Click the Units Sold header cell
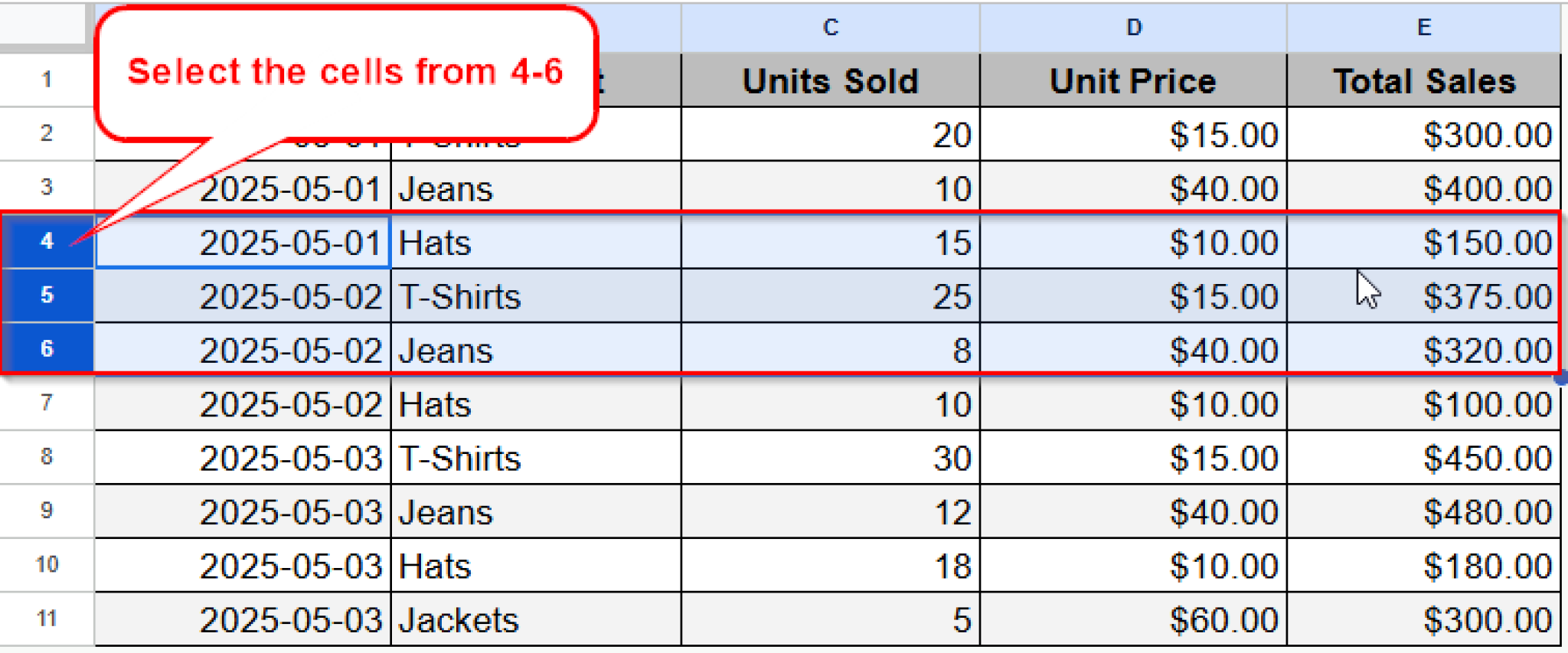The height and width of the screenshot is (653, 1568). coord(830,81)
